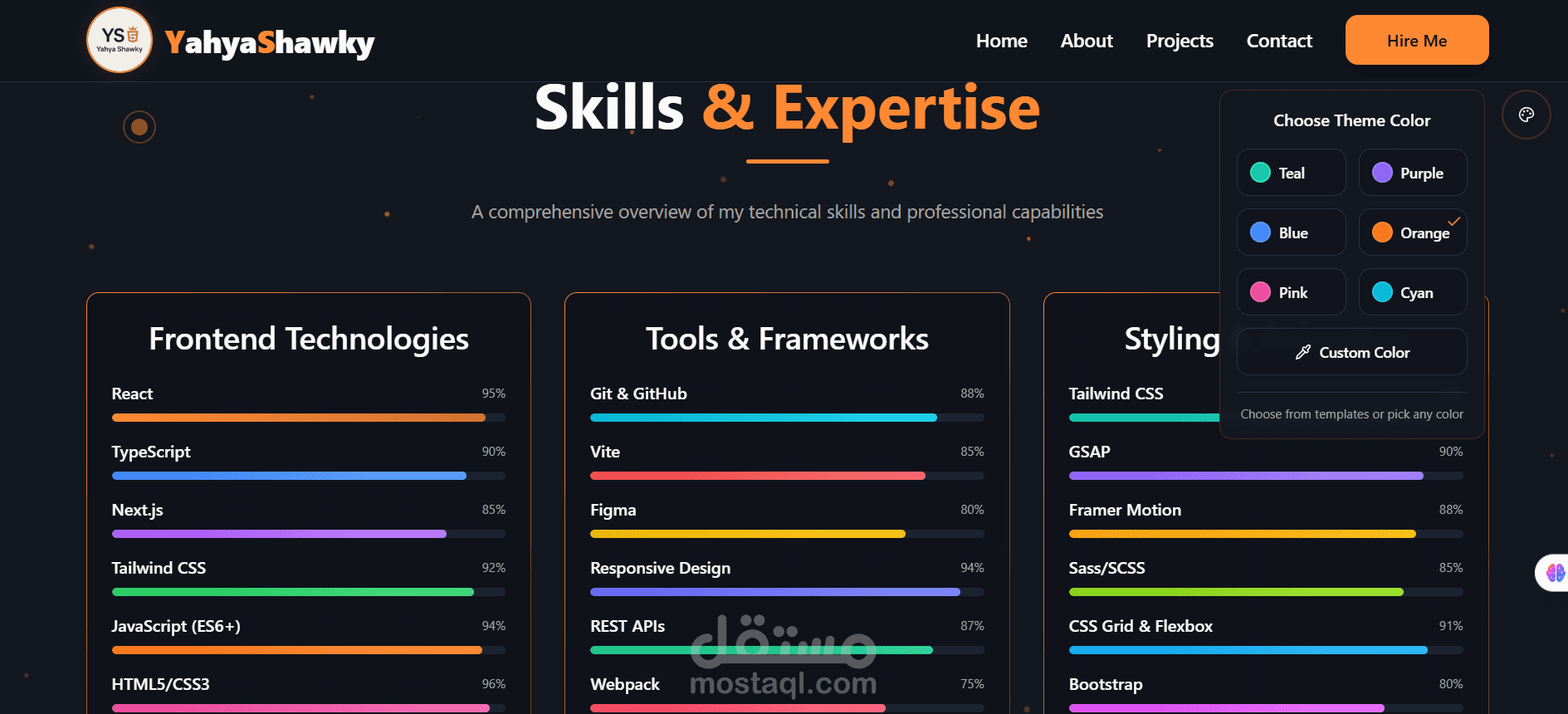Open the About nav item
This screenshot has width=1568, height=714.
point(1087,41)
